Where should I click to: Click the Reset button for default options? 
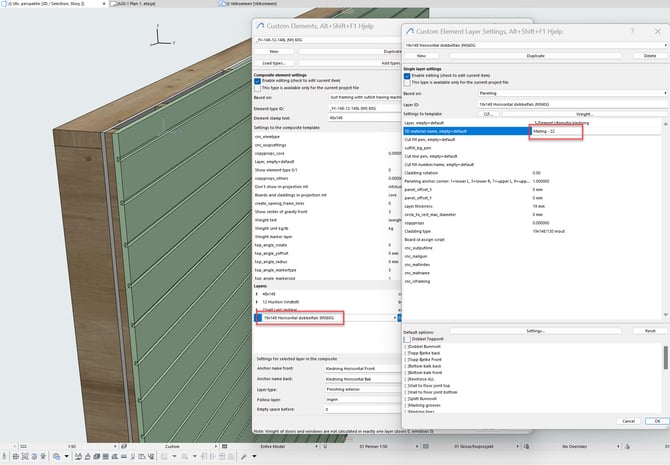click(x=649, y=330)
